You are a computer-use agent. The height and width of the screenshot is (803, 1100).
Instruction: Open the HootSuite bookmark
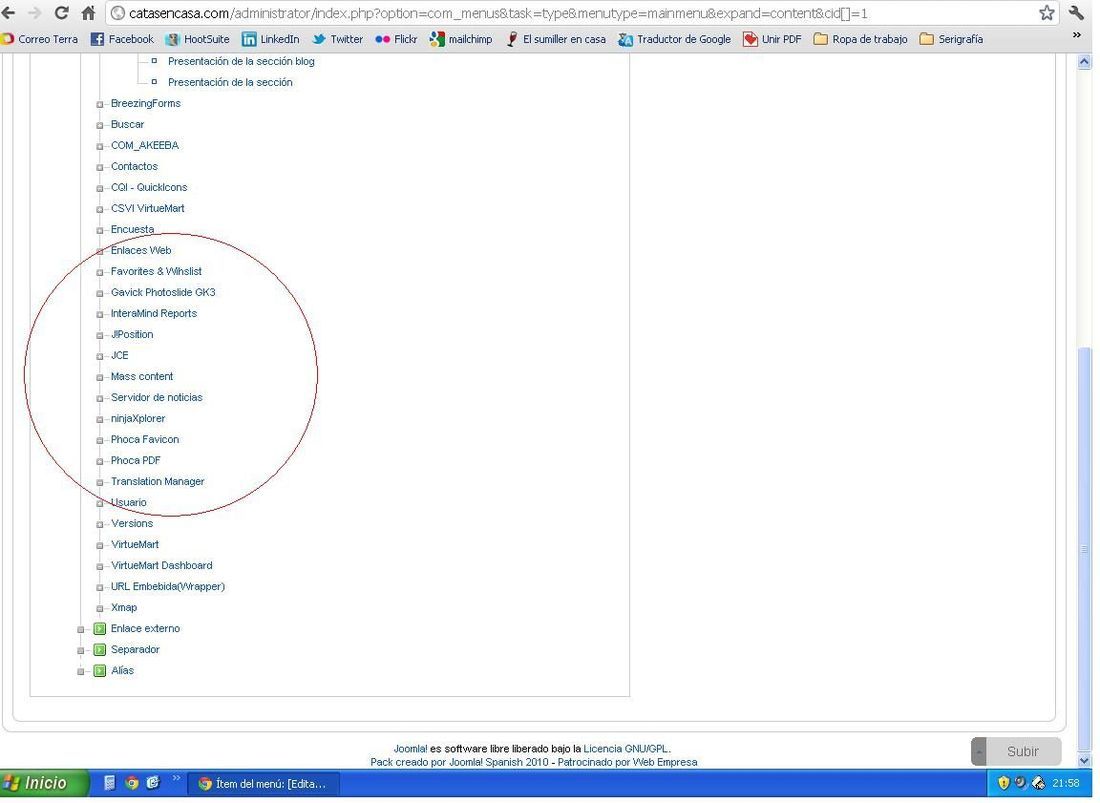(x=197, y=39)
